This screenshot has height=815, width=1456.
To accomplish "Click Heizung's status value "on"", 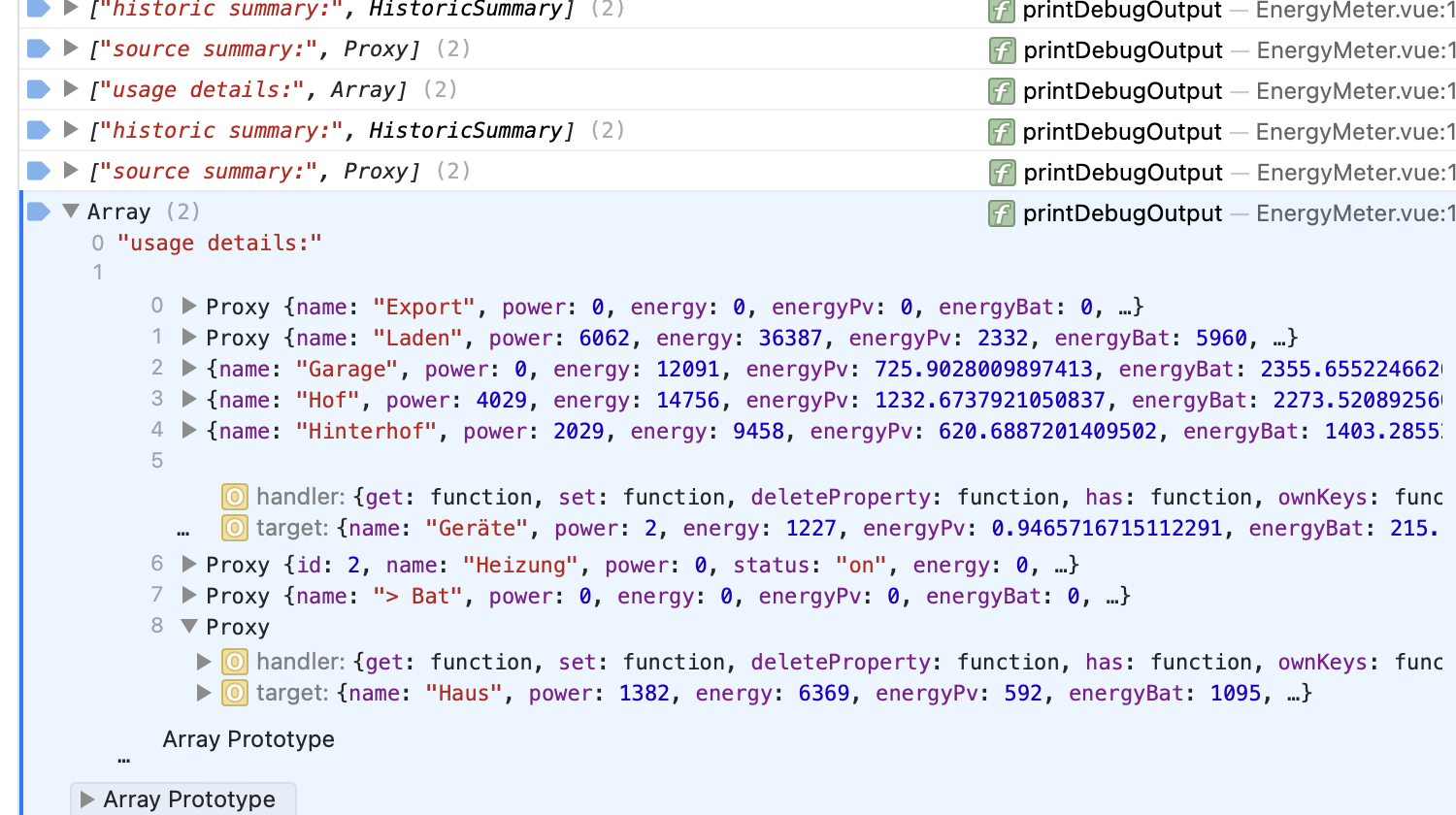I will point(861,565).
